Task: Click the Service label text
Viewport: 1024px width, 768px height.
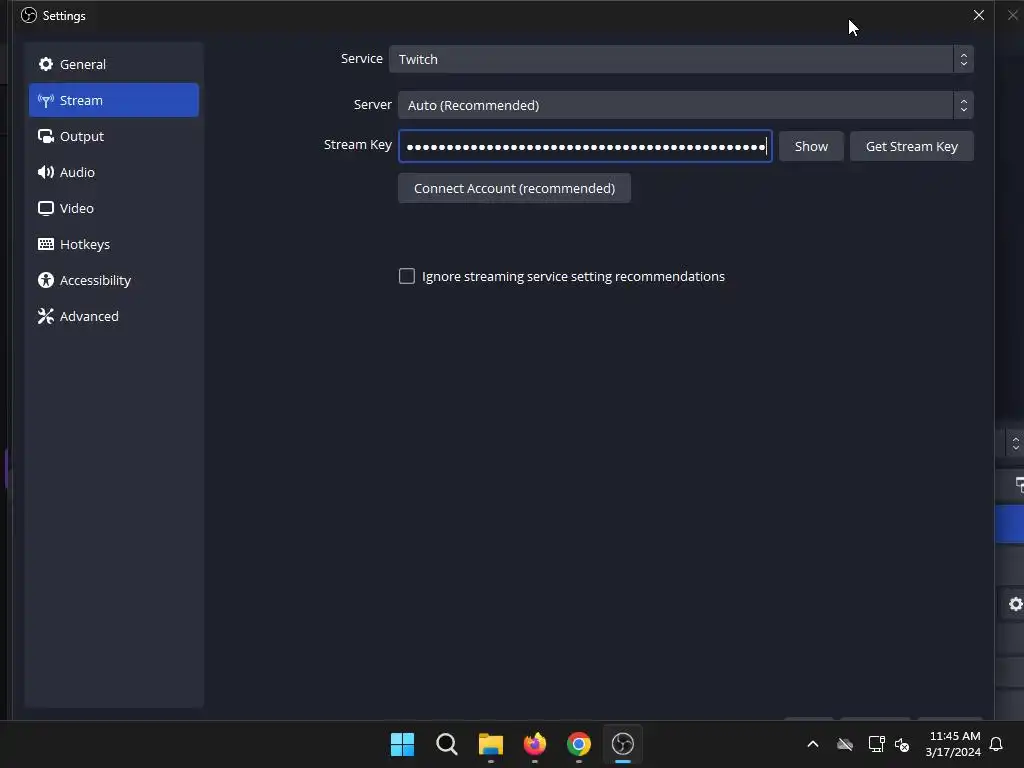Action: [362, 58]
